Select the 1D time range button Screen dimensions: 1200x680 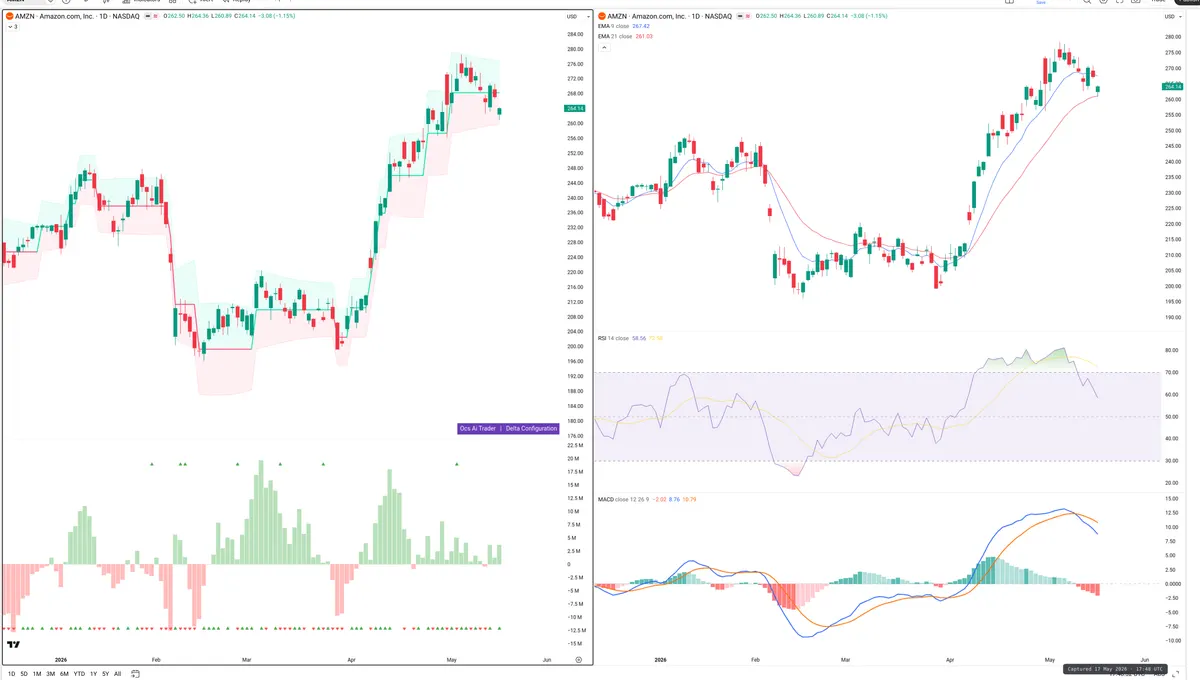(x=11, y=674)
